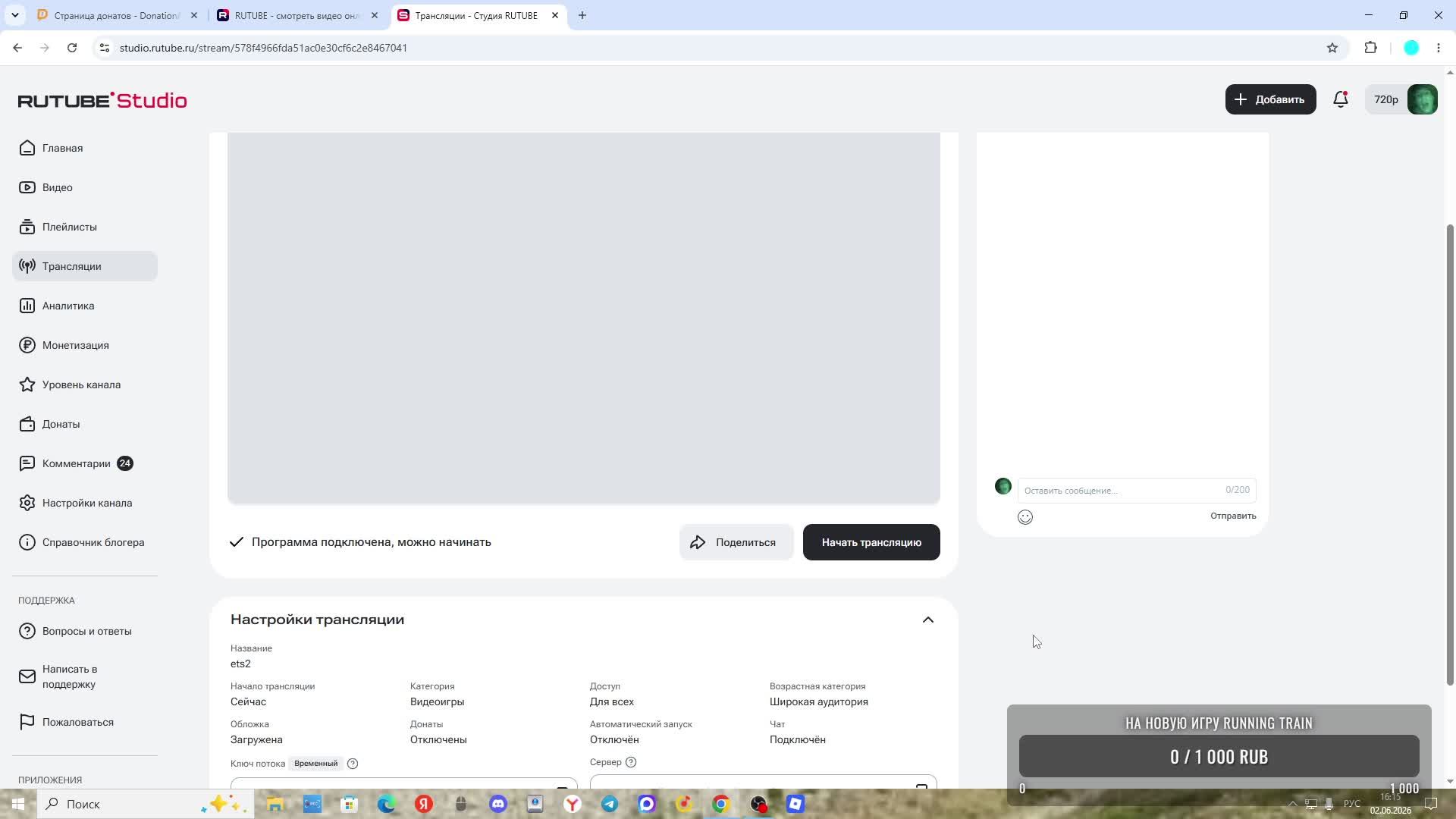Close the Трансляции - Студия RUTUBE tab
Image resolution: width=1456 pixels, height=819 pixels.
pyautogui.click(x=555, y=15)
